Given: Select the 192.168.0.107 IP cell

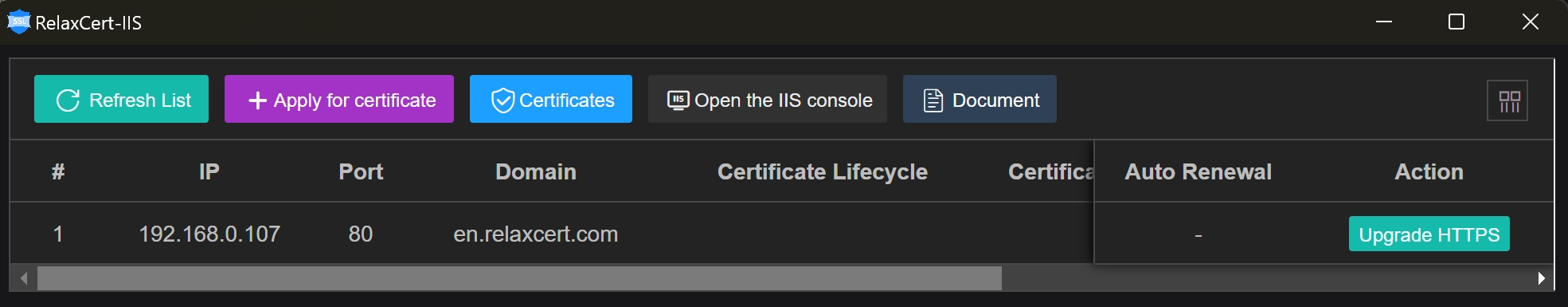Looking at the screenshot, I should 209,234.
